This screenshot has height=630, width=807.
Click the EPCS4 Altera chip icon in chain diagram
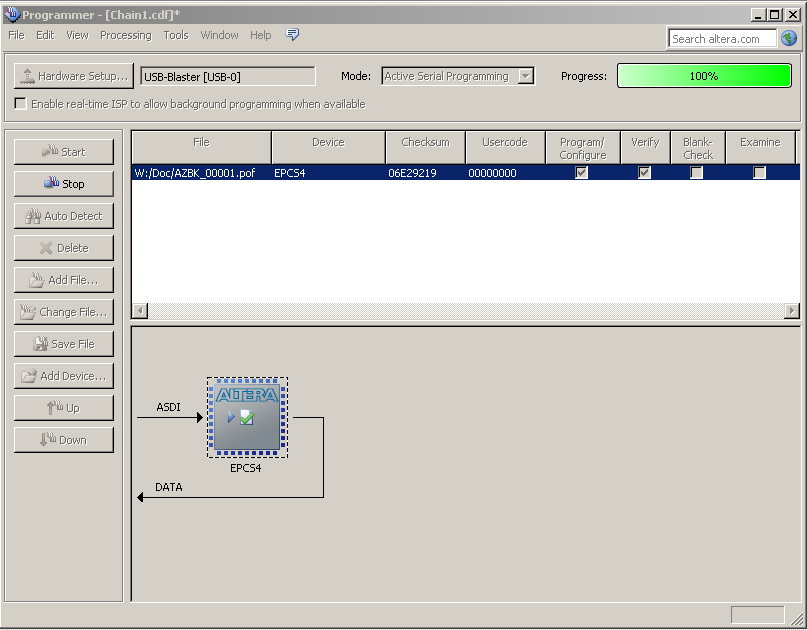(247, 417)
